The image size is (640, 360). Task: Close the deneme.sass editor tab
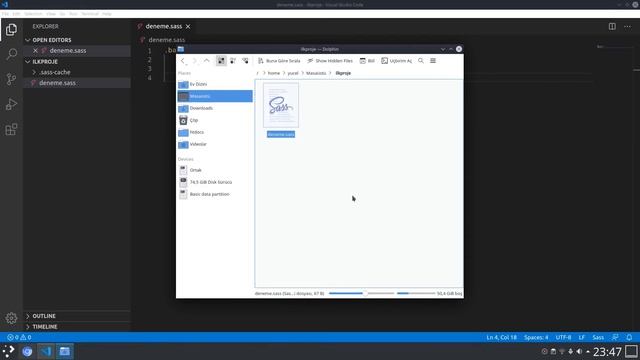[188, 27]
